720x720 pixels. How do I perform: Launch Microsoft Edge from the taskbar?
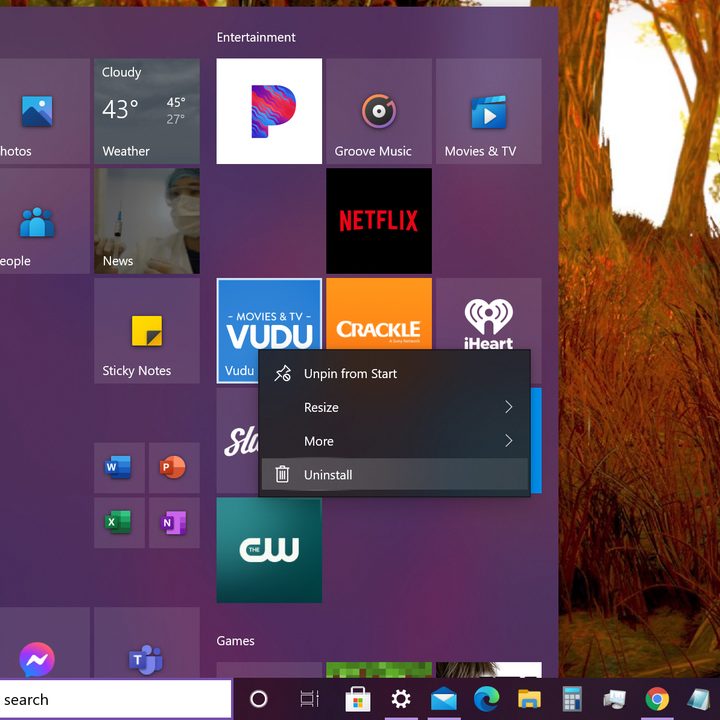(x=486, y=699)
